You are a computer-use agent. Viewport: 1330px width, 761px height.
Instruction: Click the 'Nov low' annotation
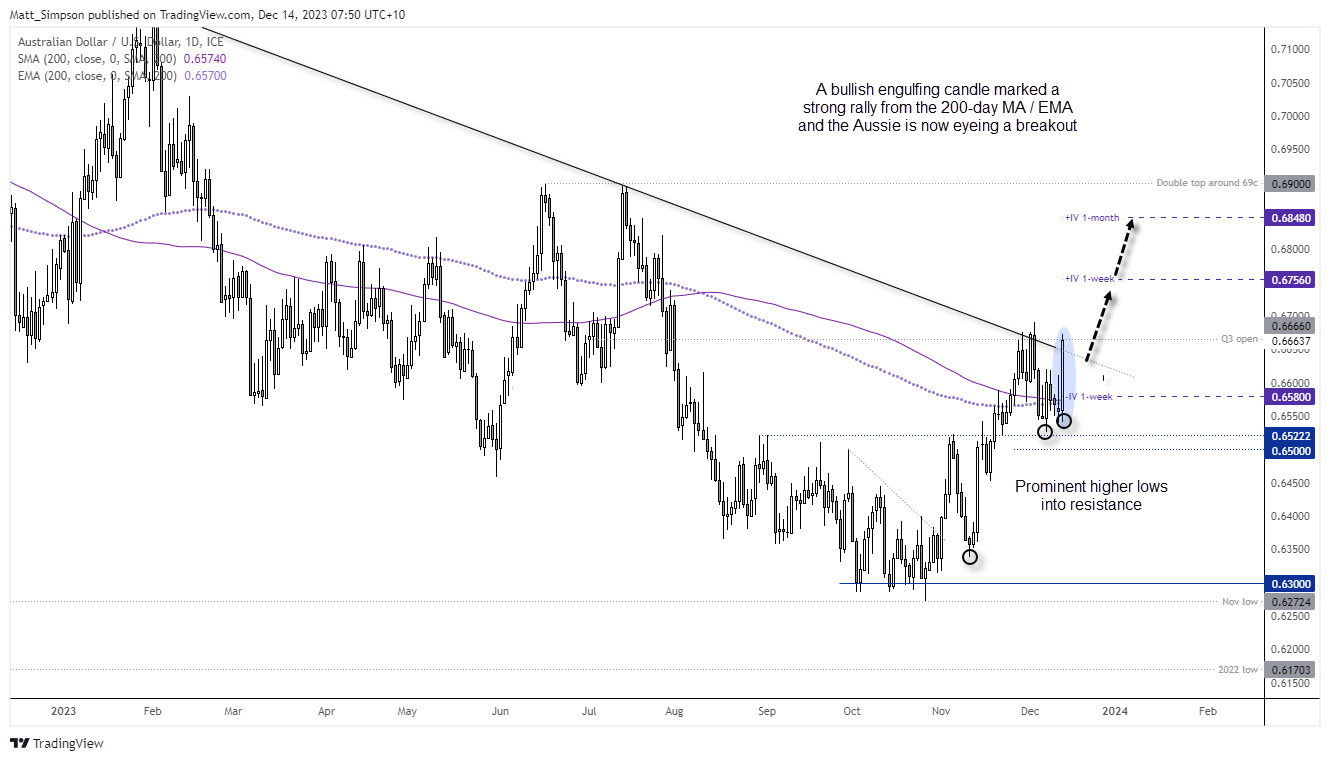(x=1241, y=602)
